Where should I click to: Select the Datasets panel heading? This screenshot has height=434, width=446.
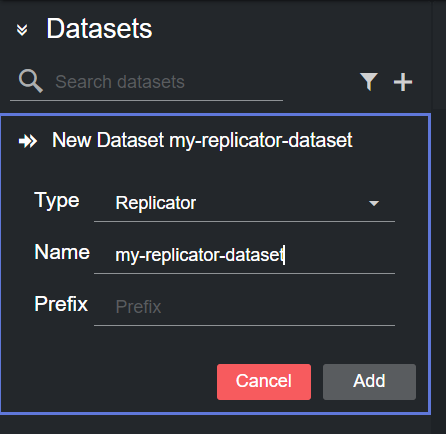click(99, 29)
